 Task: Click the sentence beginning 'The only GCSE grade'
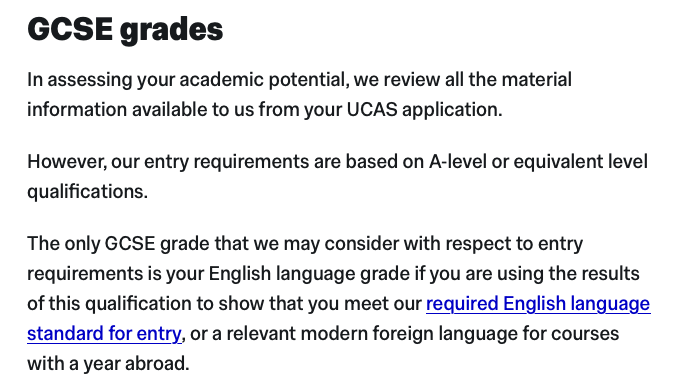[339, 303]
